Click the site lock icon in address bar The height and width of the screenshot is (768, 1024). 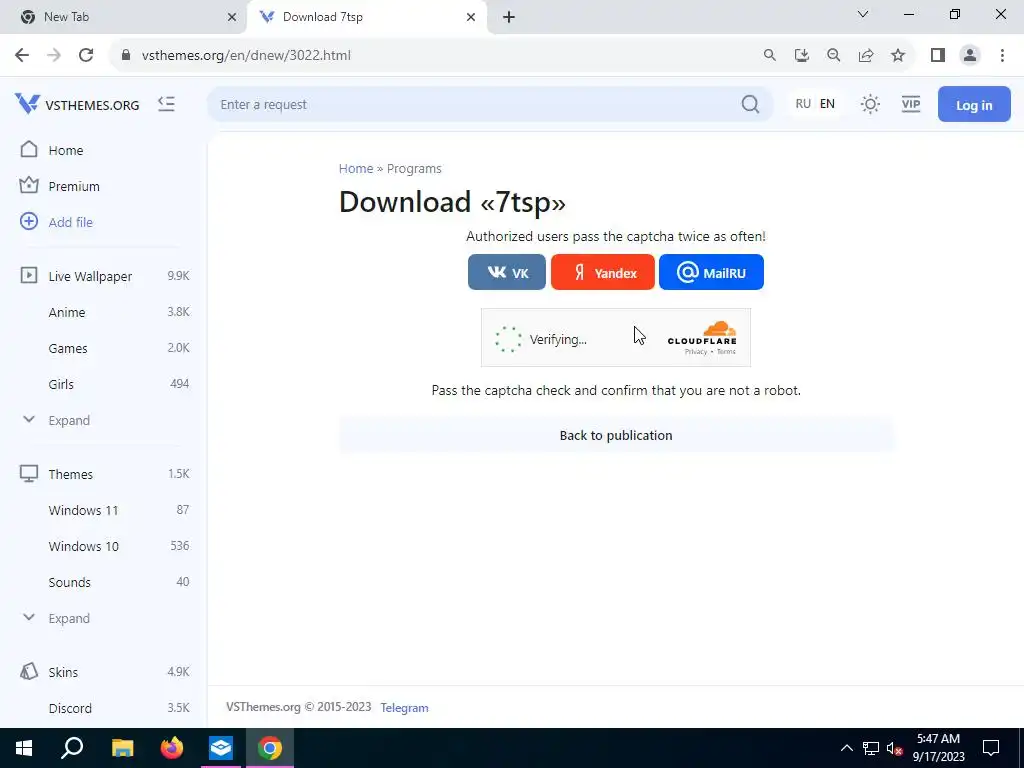(126, 55)
